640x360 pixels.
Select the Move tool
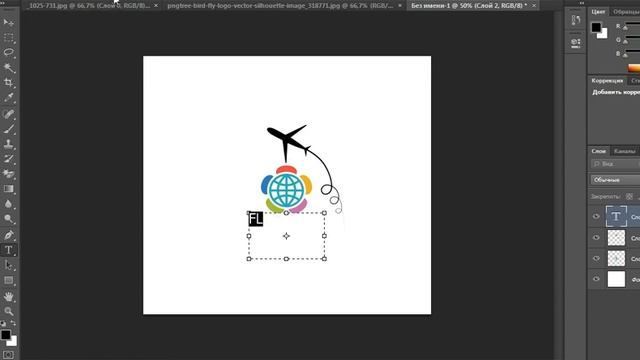8,22
